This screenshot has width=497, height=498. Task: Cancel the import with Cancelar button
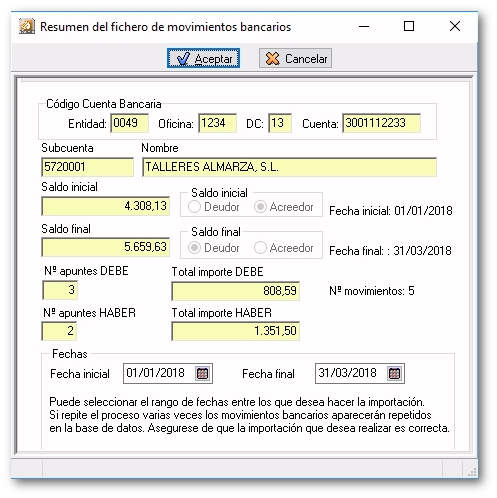tap(295, 58)
